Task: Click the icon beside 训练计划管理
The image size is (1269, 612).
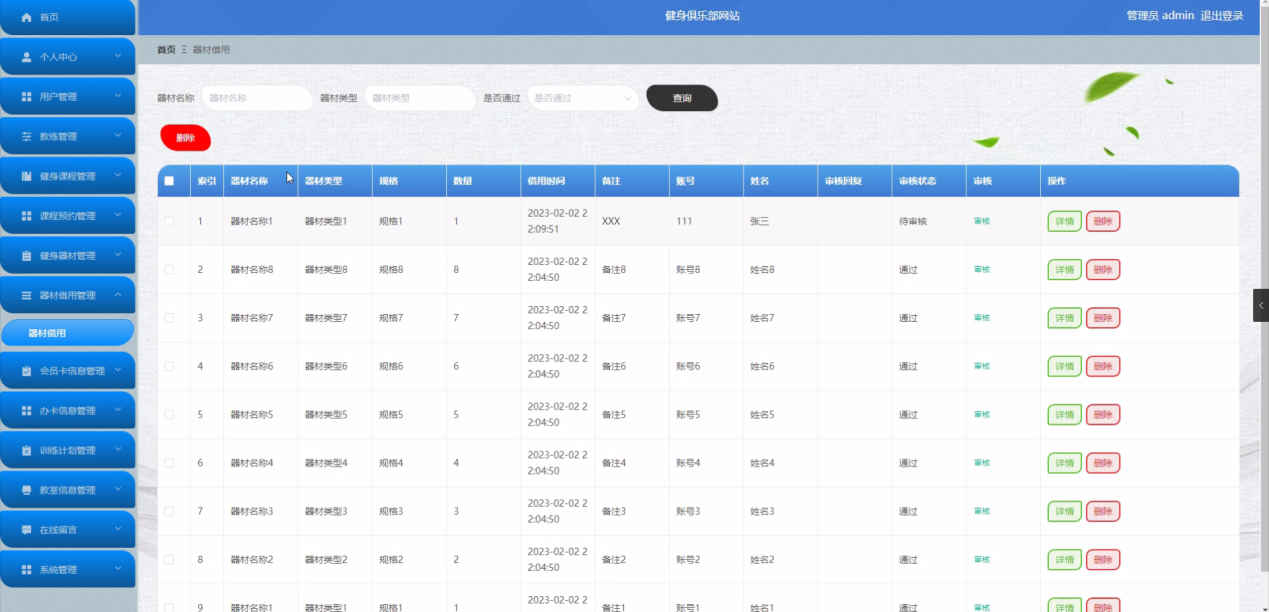Action: click(27, 451)
